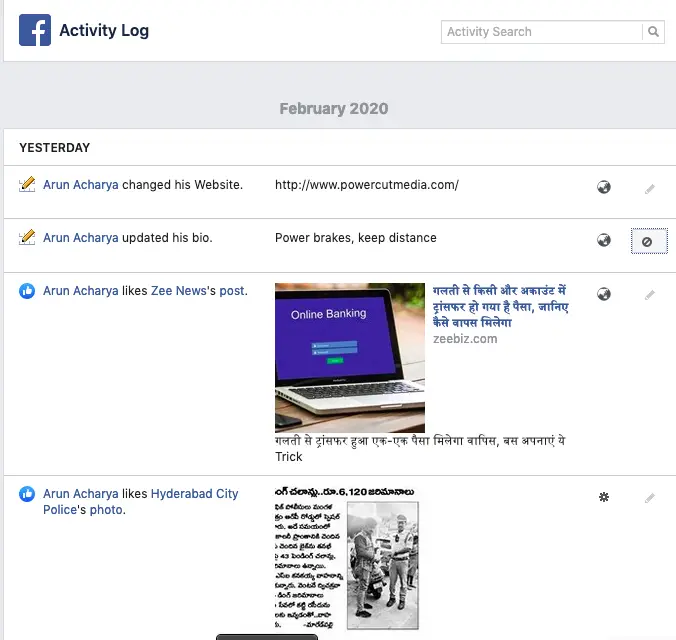Open the gear audience icon on Hyderabad Police row
This screenshot has height=640, width=676.
[x=604, y=497]
